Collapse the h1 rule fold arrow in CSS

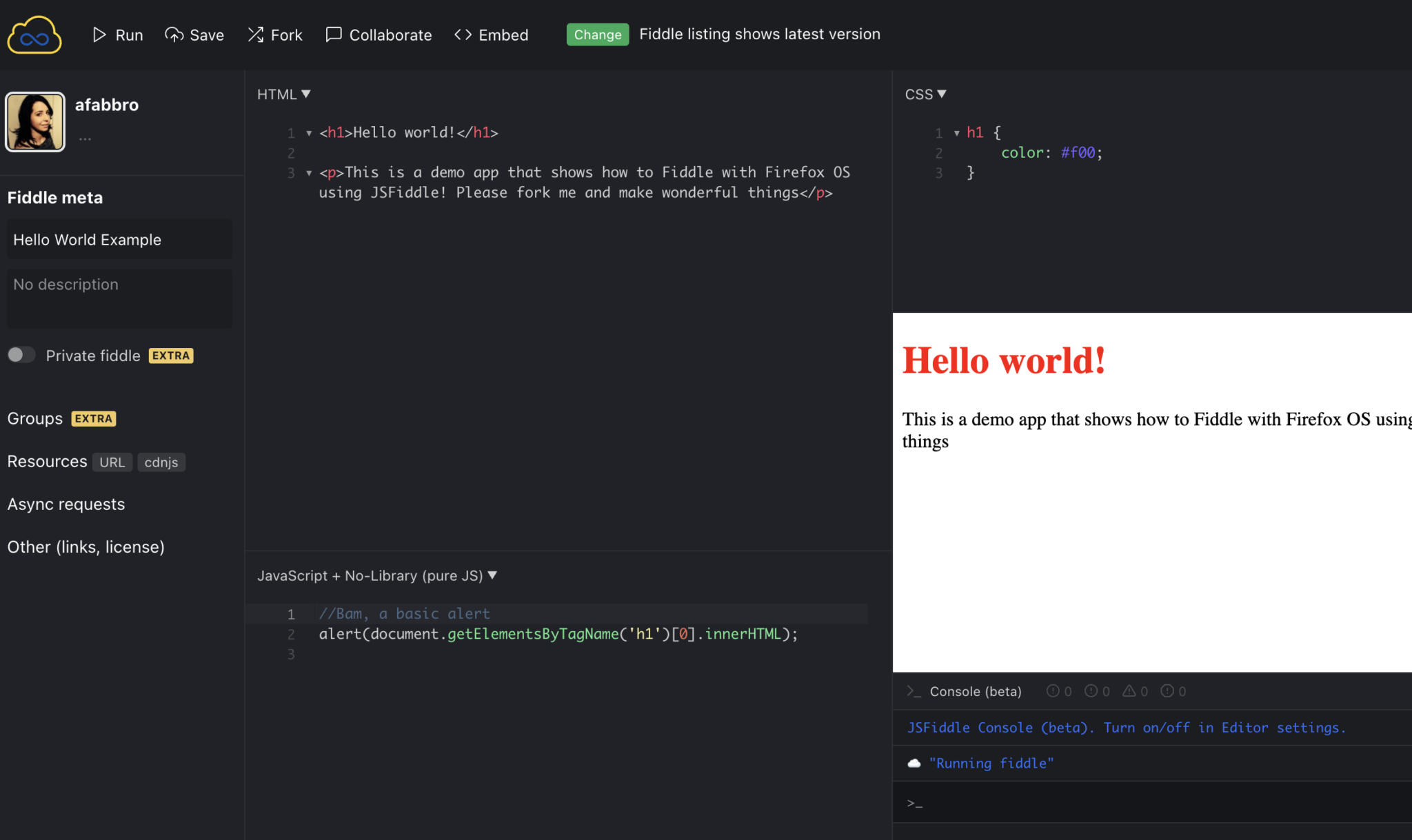[x=957, y=133]
